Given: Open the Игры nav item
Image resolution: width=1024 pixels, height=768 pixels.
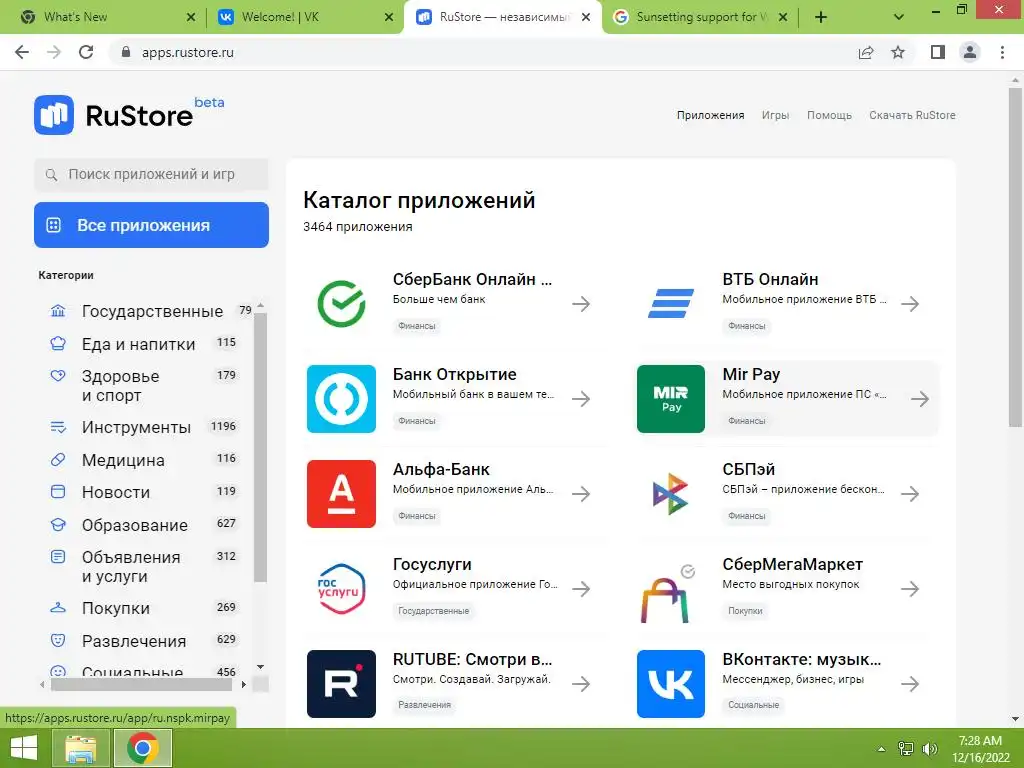Looking at the screenshot, I should [775, 115].
